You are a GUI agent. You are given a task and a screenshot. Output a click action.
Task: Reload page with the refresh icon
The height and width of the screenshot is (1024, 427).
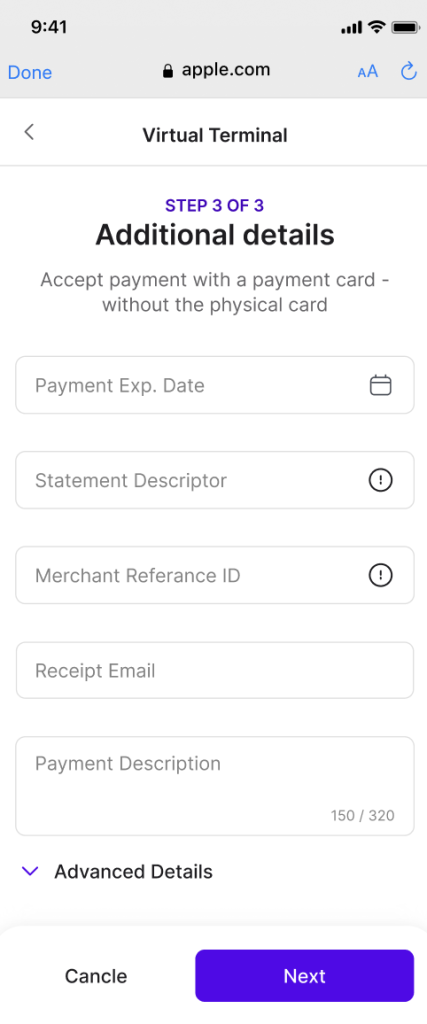[x=409, y=71]
